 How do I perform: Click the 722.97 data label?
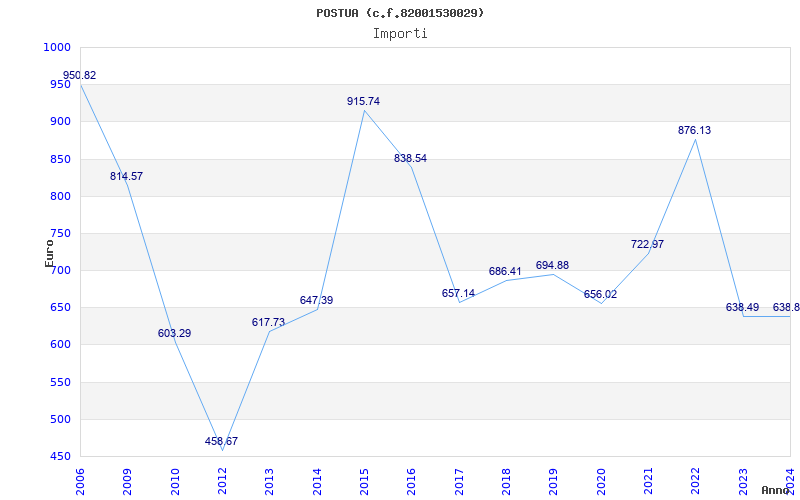pyautogui.click(x=647, y=244)
